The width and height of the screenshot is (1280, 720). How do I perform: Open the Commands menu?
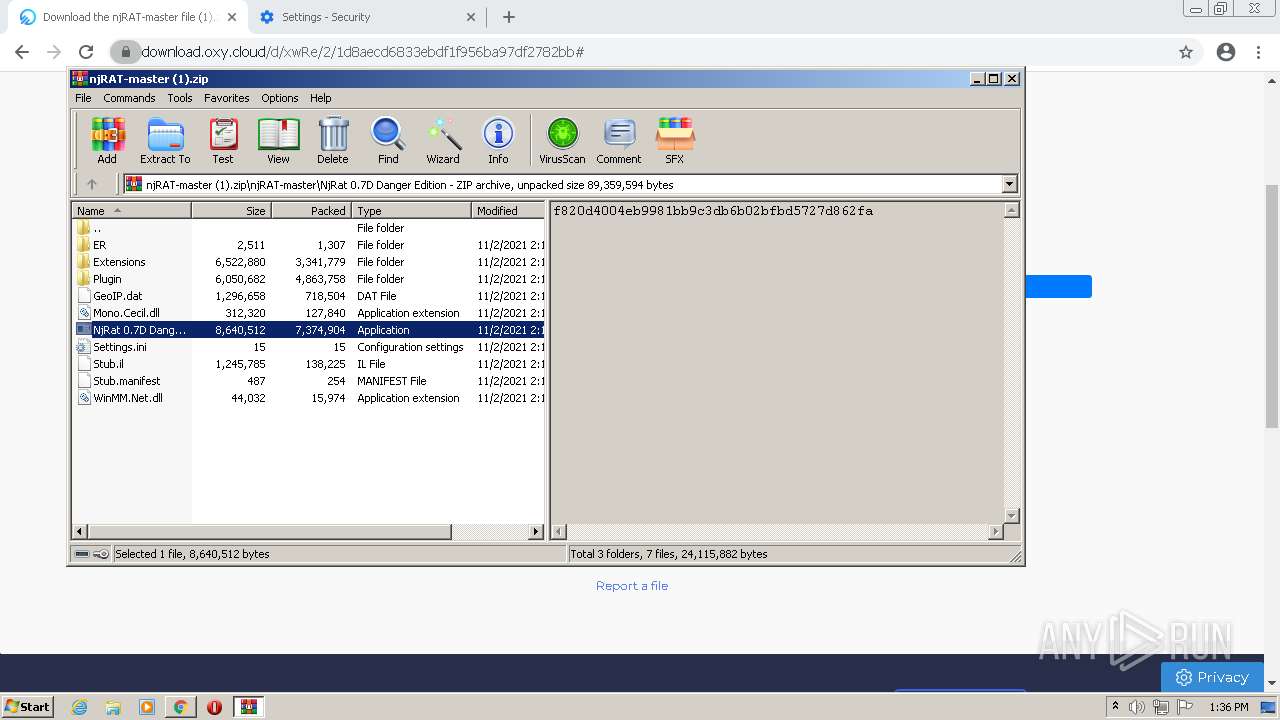pos(129,98)
